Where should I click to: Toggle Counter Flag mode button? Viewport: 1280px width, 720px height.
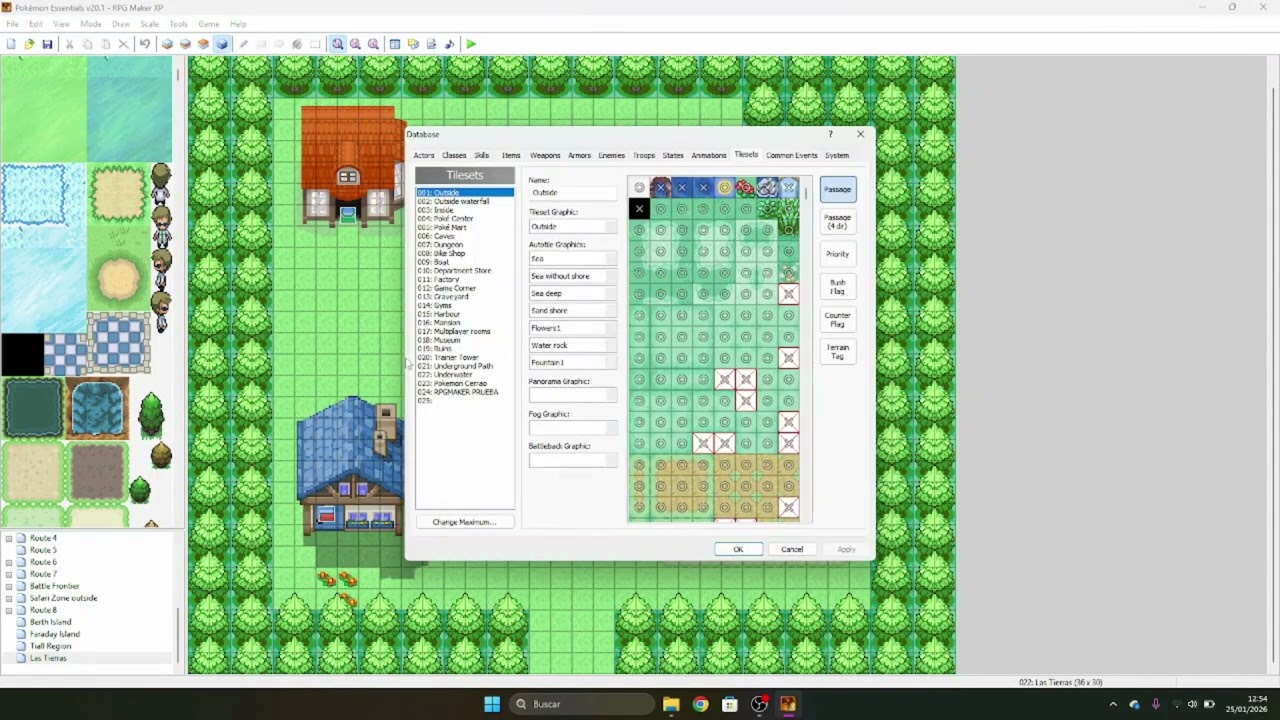point(838,319)
